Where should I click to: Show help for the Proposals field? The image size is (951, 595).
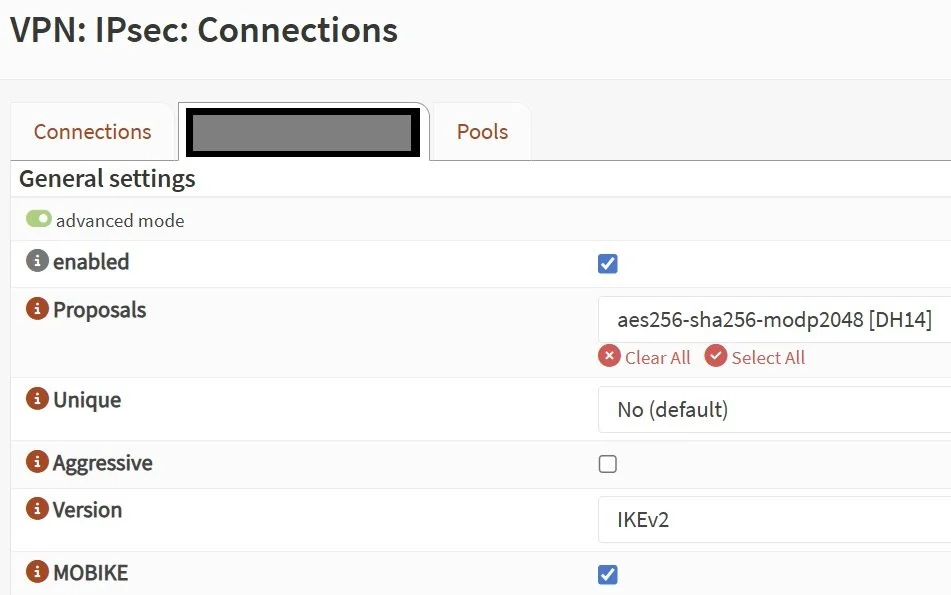click(x=37, y=309)
